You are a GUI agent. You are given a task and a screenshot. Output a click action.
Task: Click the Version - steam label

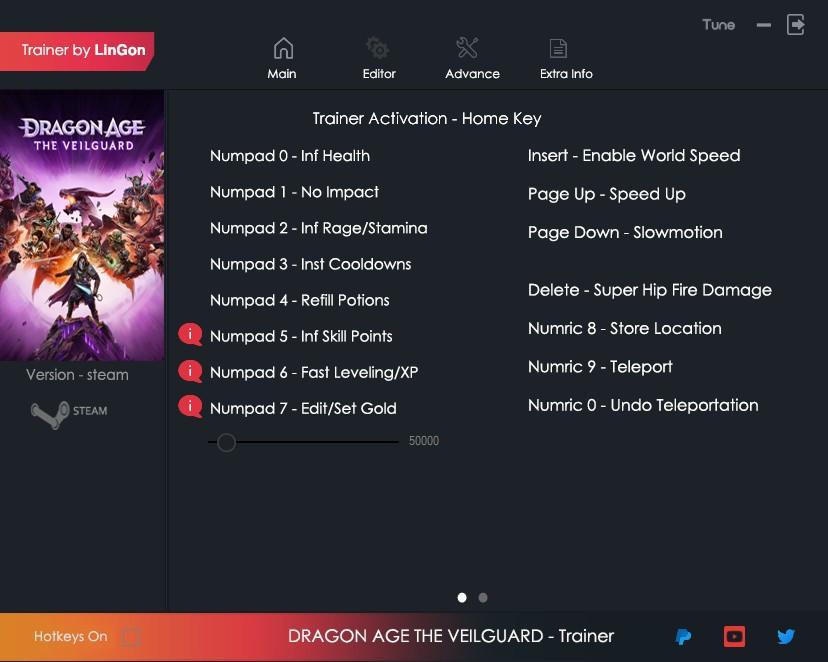tap(77, 375)
